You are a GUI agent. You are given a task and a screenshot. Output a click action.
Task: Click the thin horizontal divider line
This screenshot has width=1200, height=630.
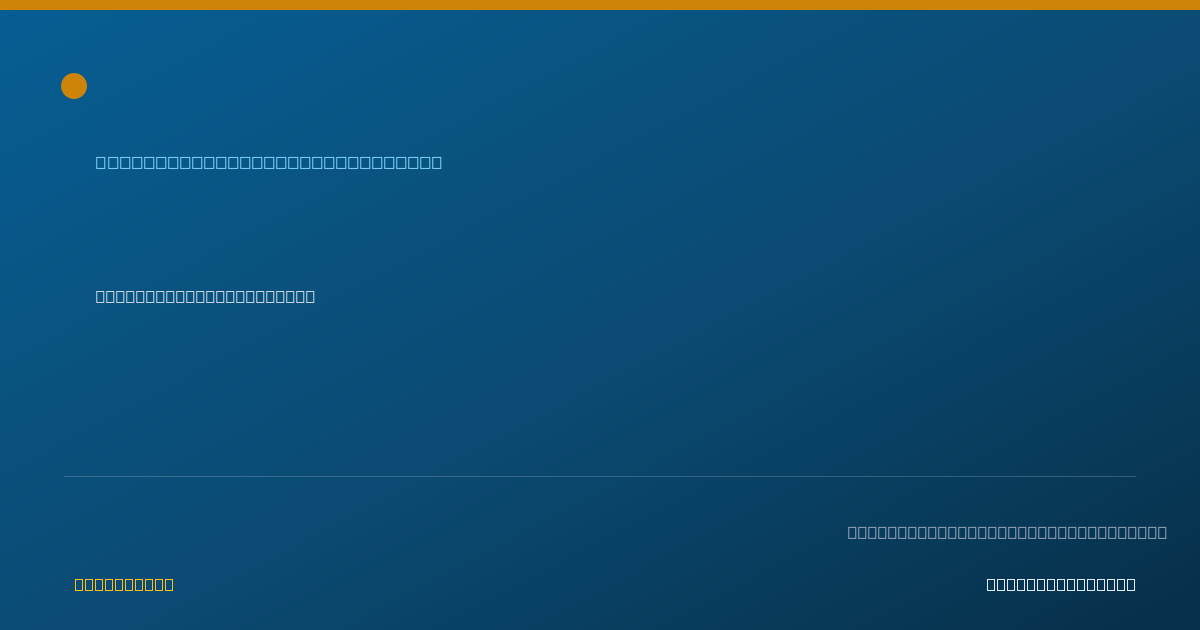coord(600,476)
